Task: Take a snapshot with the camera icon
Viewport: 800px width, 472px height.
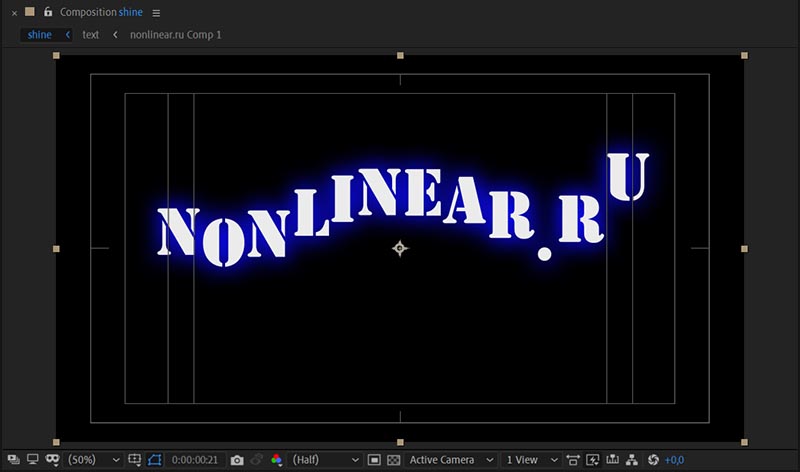Action: (237, 460)
